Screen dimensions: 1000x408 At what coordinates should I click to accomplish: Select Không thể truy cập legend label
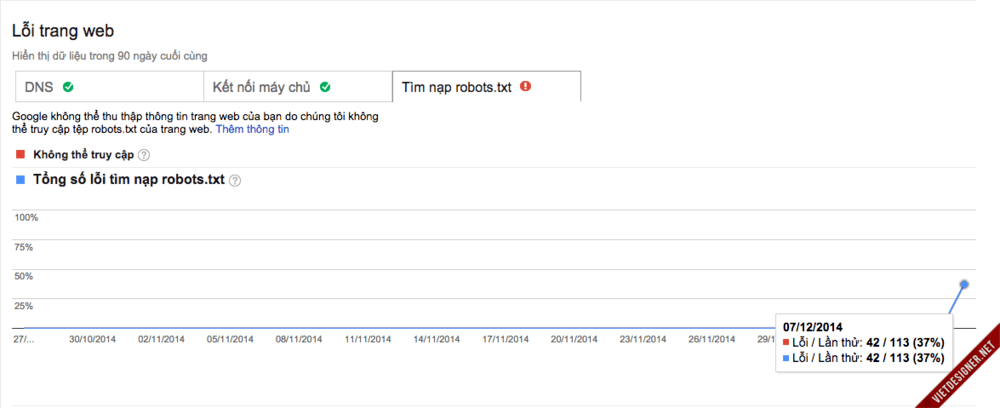pos(84,155)
